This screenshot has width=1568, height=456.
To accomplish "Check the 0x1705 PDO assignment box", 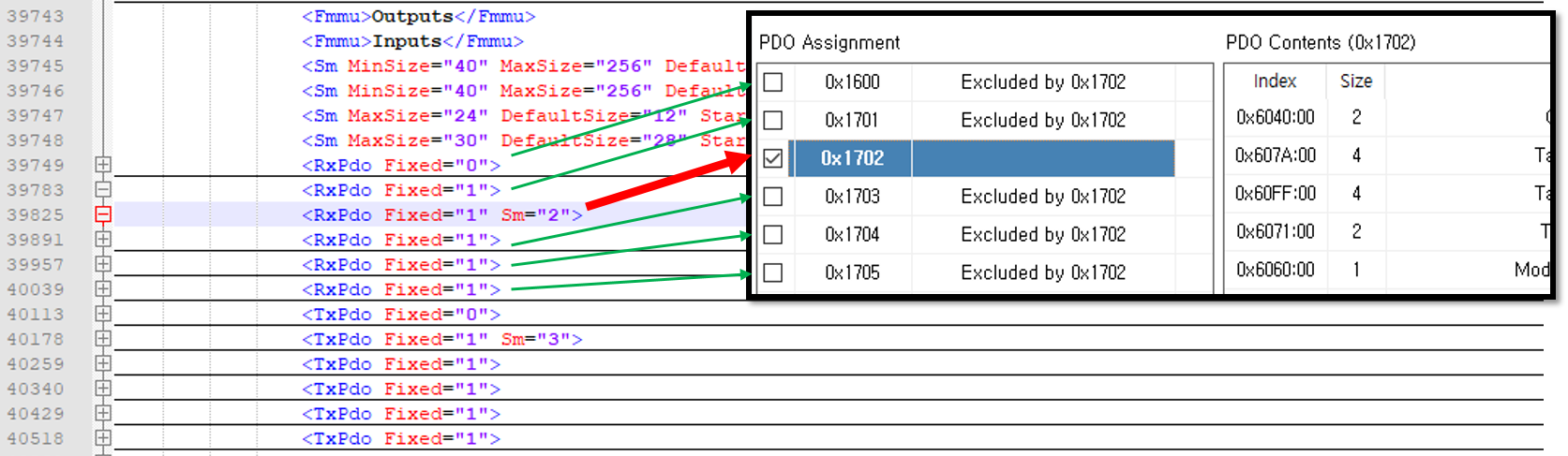I will pos(773,273).
